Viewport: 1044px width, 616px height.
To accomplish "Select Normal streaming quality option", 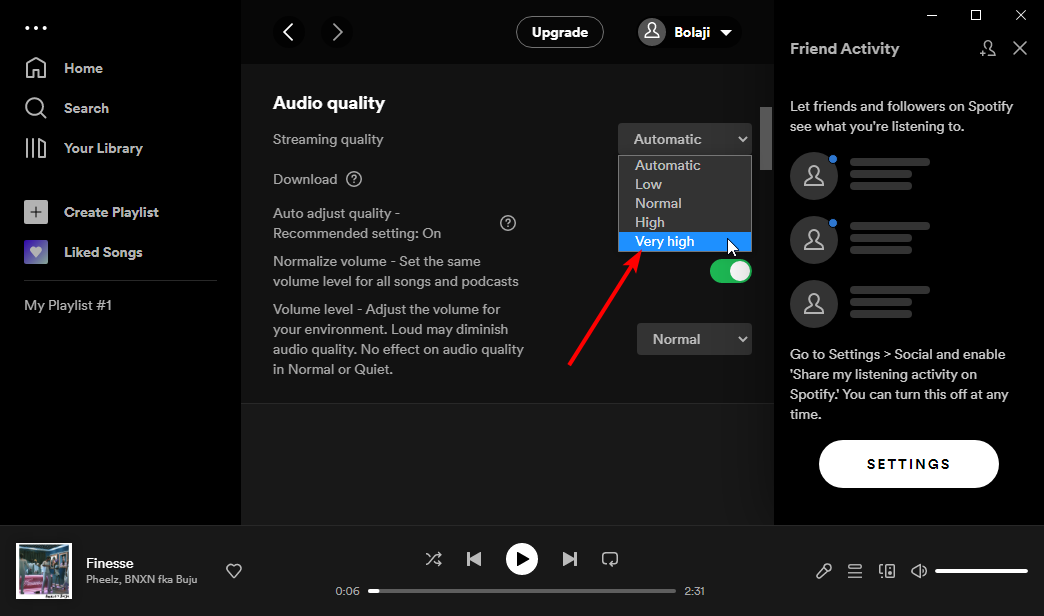I will 685,203.
